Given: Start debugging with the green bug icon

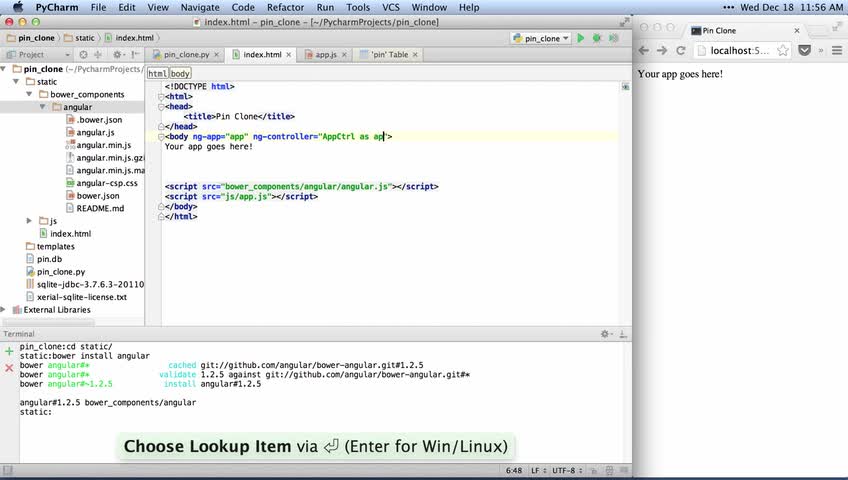Looking at the screenshot, I should [597, 38].
